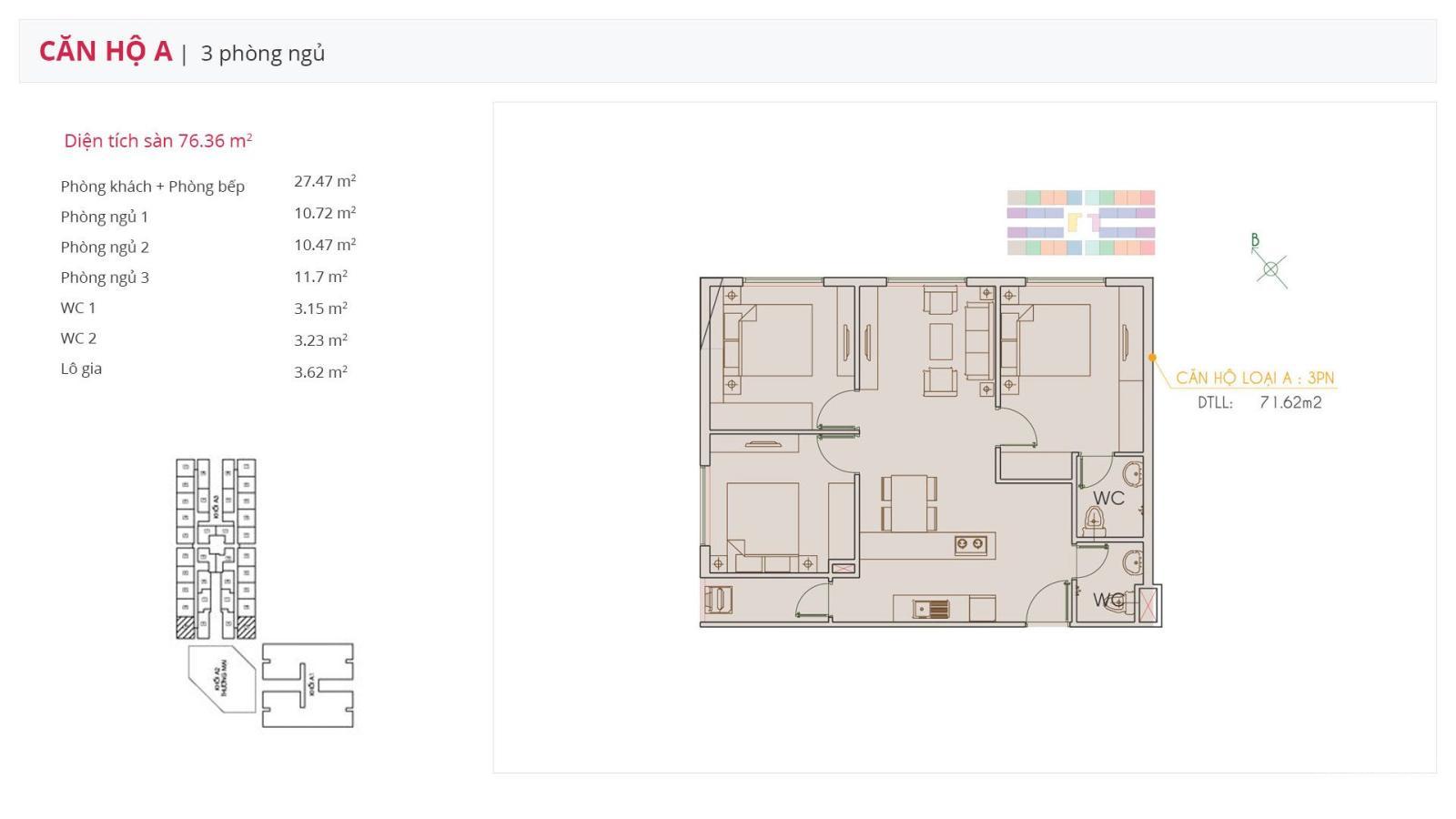This screenshot has width=1456, height=819.
Task: Click the orange callout marker dot
Action: 1152,358
